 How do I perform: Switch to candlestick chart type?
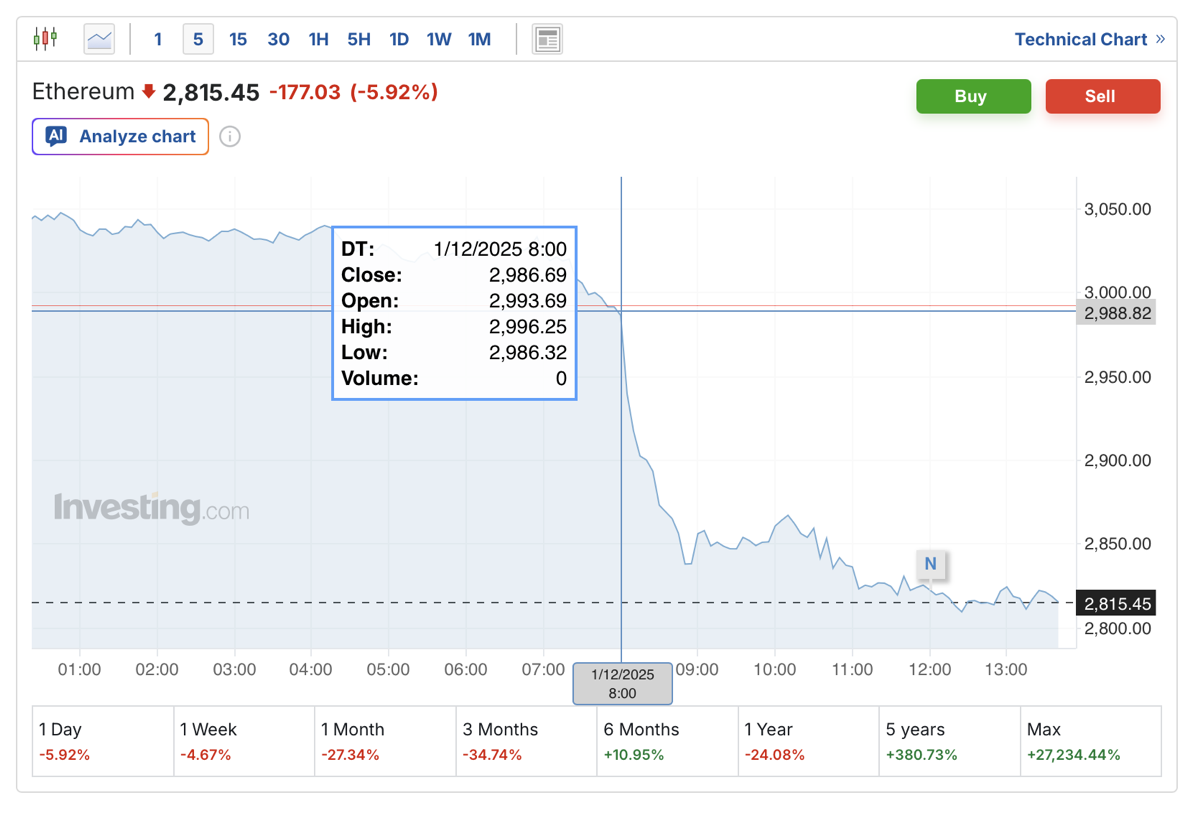pos(45,39)
